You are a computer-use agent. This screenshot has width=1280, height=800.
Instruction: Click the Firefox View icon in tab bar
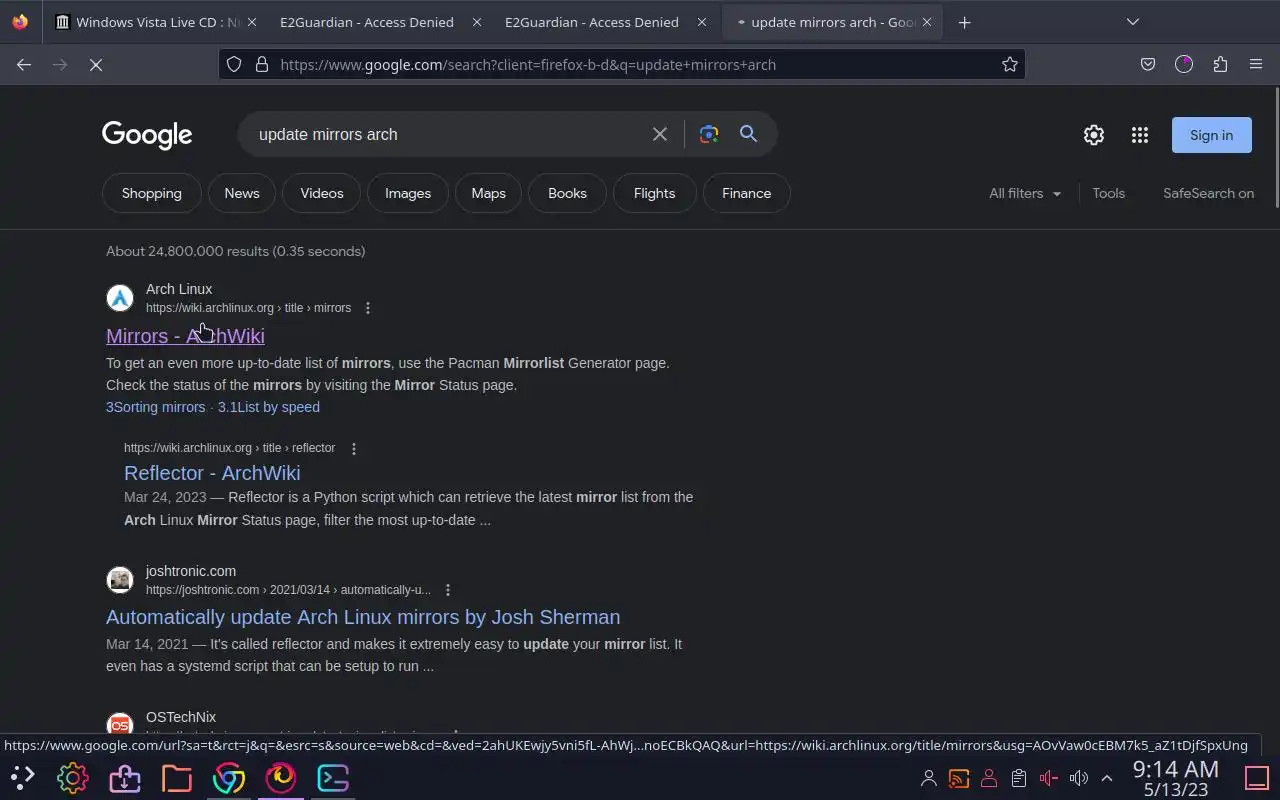click(20, 22)
